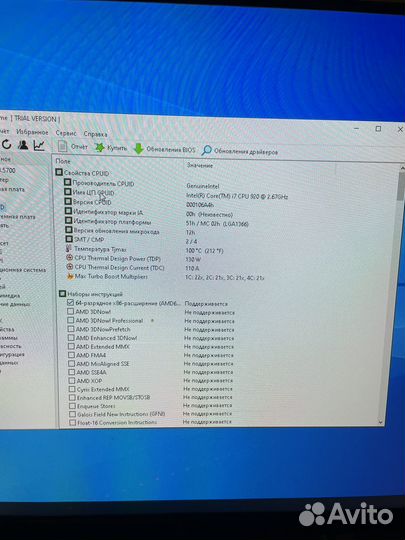Image resolution: width=405 pixels, height=540 pixels.
Task: Select icon beside Версия обновления микрокода
Action: [x=69, y=229]
